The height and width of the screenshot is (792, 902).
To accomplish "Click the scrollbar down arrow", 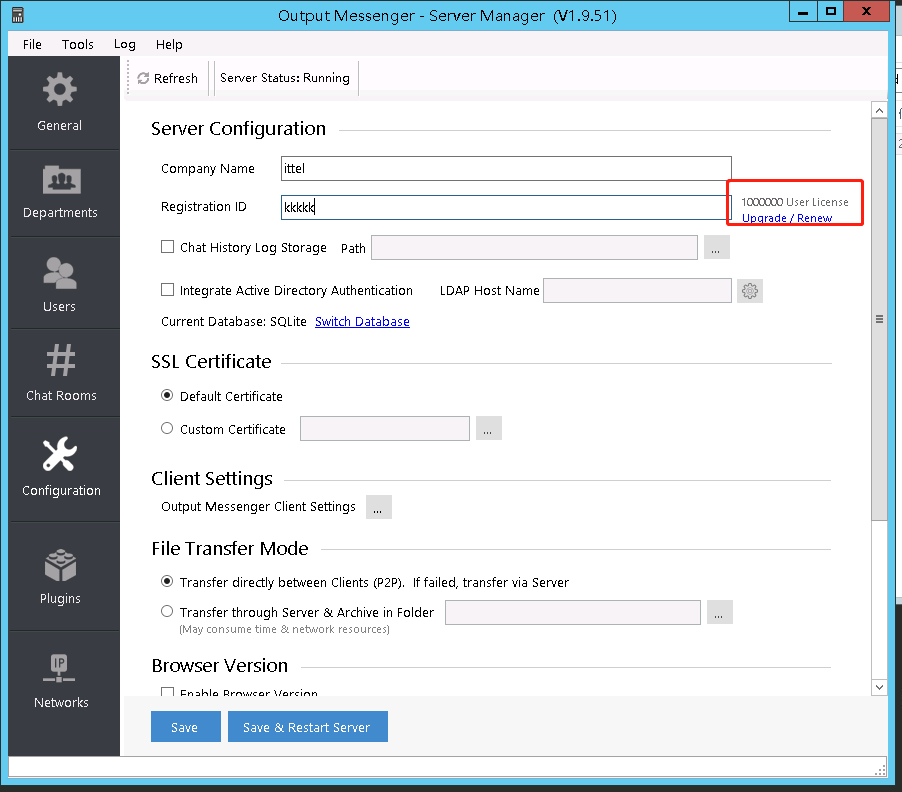I will pos(879,687).
